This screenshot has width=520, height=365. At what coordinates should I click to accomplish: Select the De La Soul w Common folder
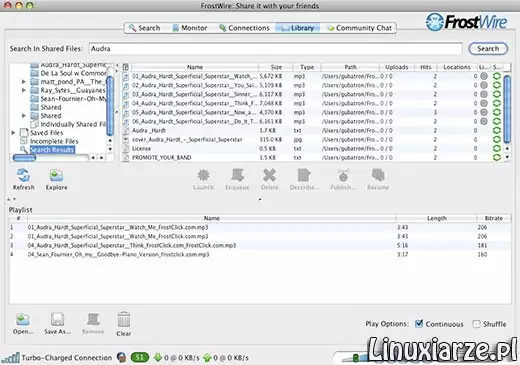(x=73, y=73)
